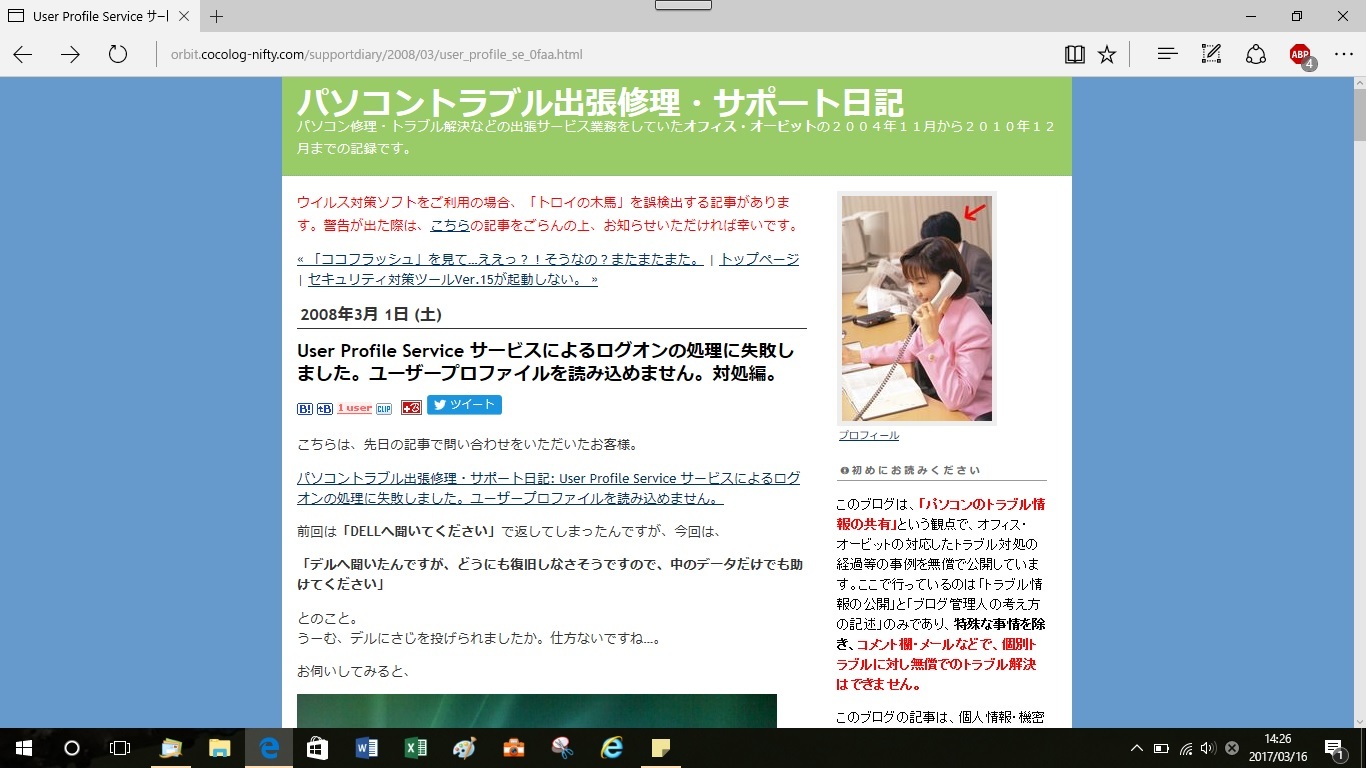The width and height of the screenshot is (1366, 768).
Task: Open the orange camera app in taskbar
Action: (514, 748)
